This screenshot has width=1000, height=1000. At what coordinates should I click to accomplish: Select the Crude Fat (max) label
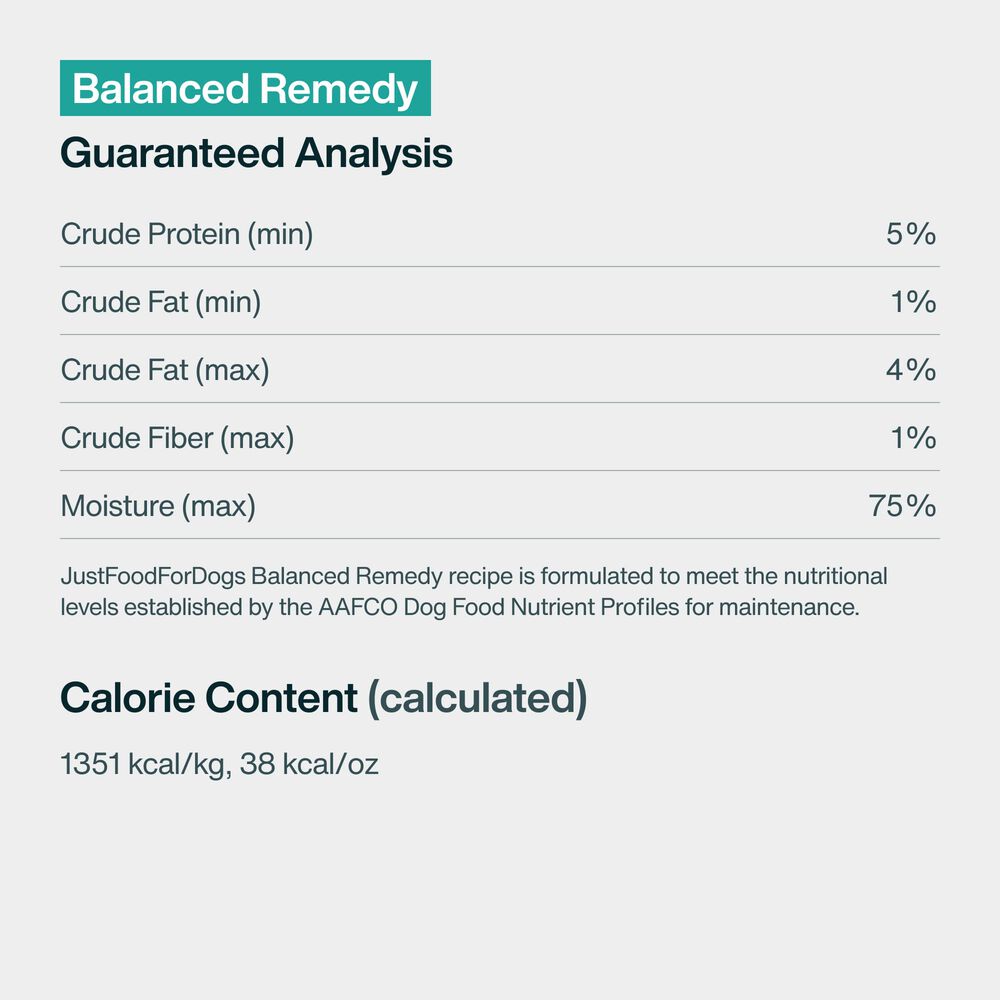(165, 370)
